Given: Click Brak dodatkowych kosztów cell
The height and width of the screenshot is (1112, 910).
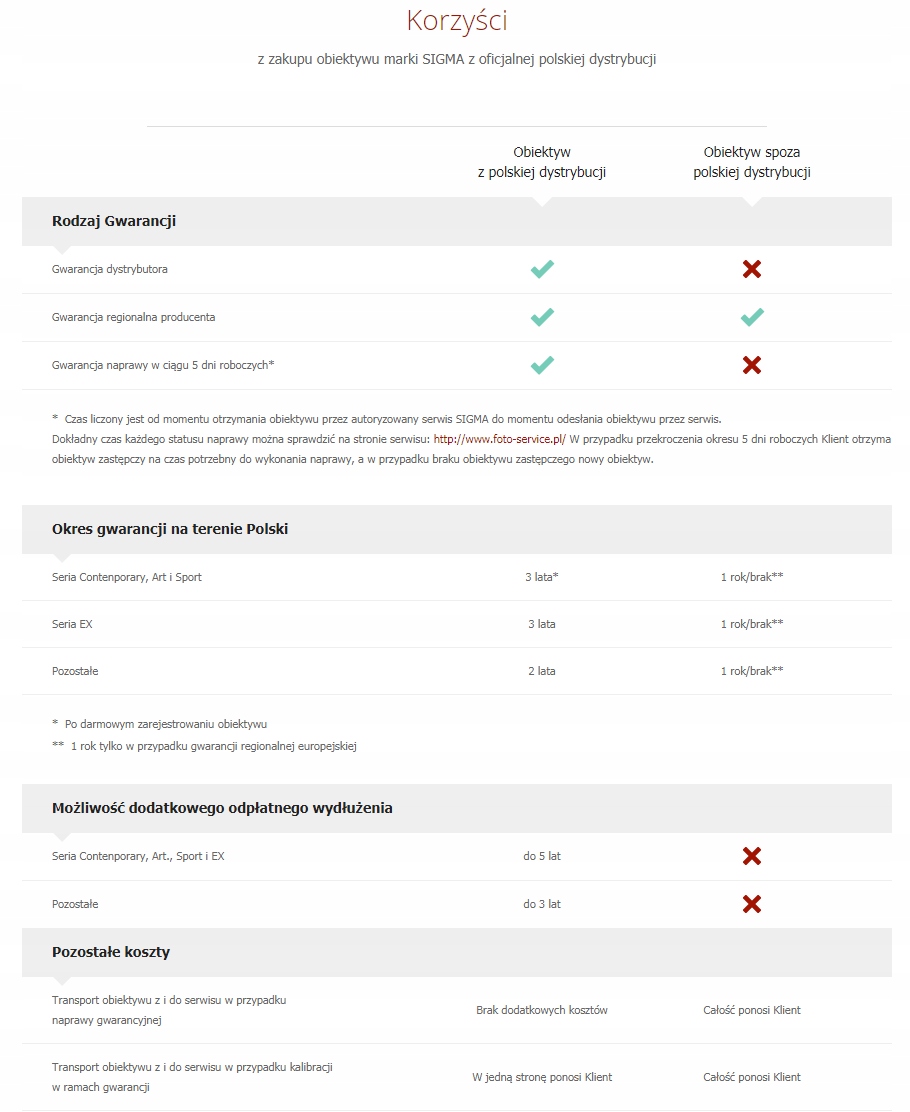Looking at the screenshot, I should (542, 1010).
